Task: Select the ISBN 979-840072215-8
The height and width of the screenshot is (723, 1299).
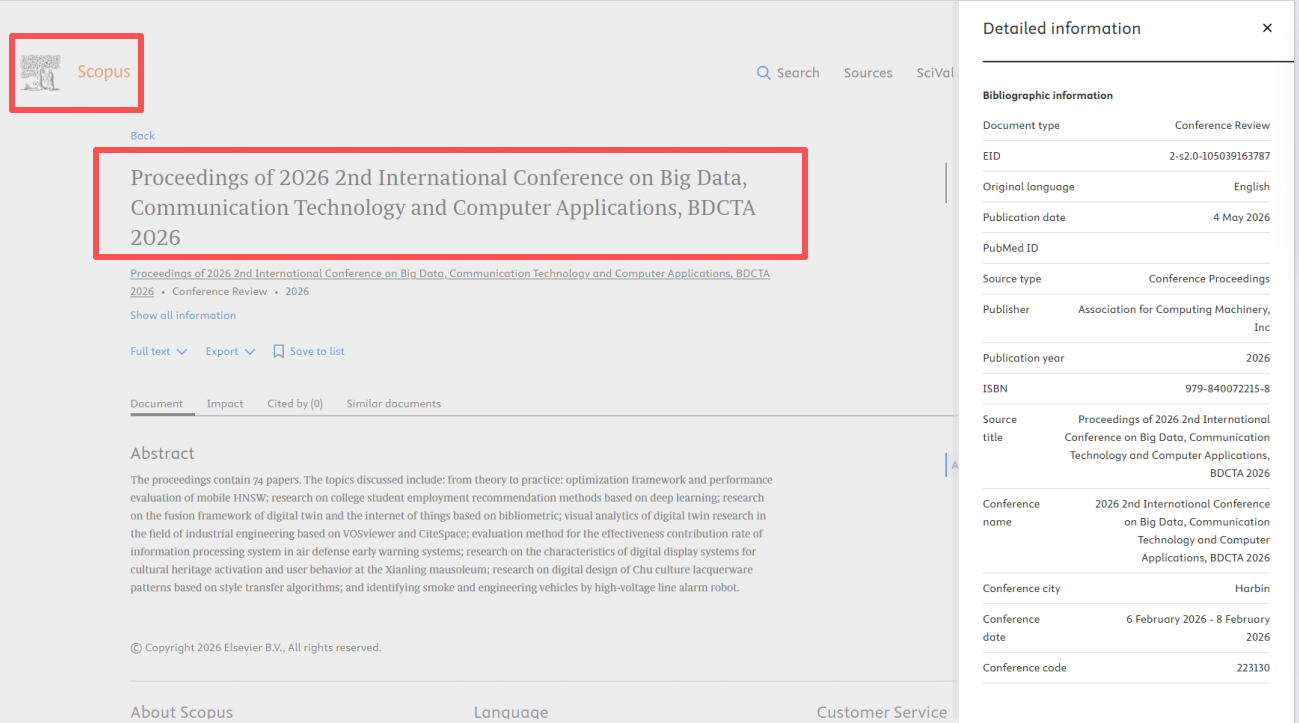Action: (x=1227, y=388)
